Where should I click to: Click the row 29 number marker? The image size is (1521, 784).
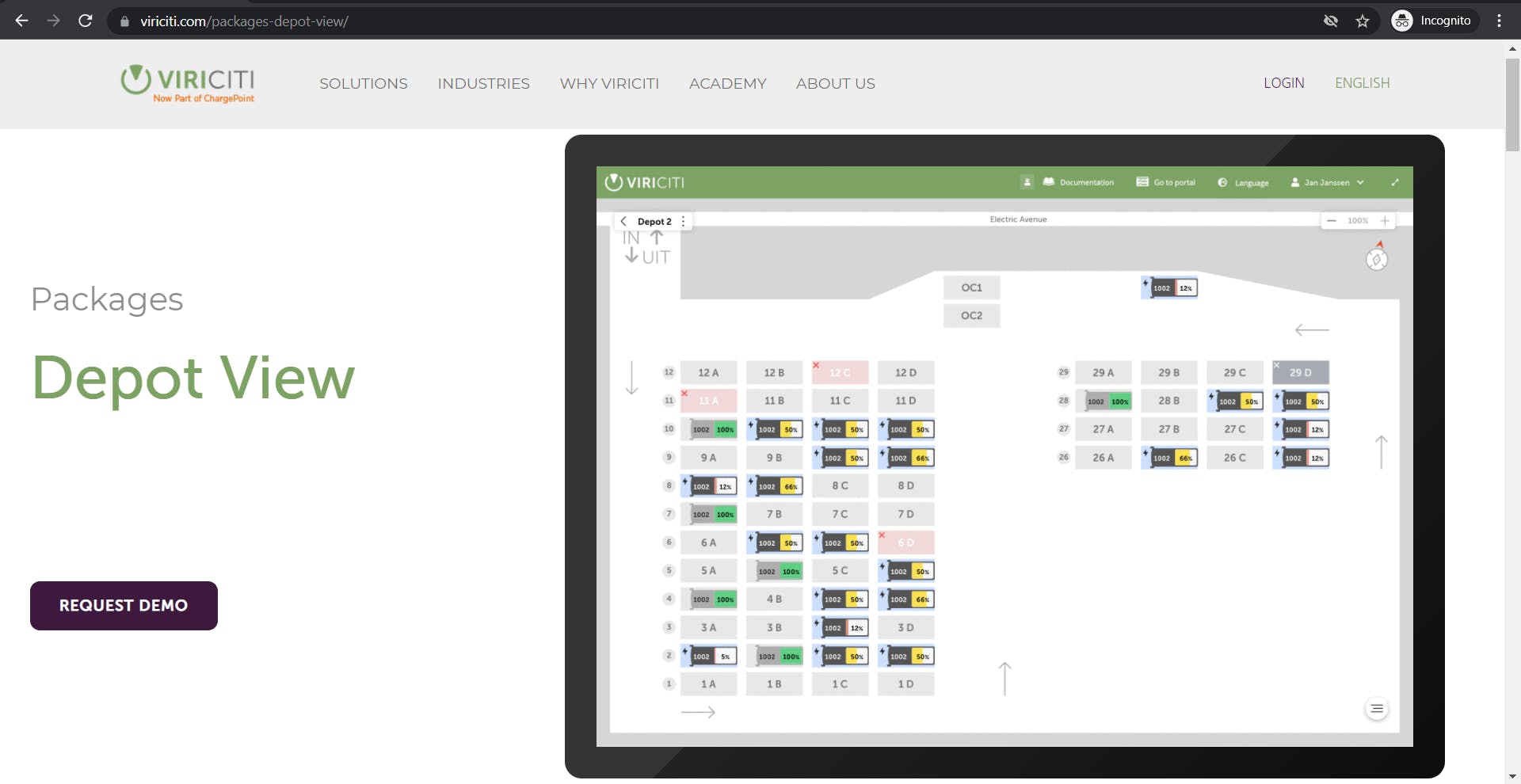[1064, 372]
